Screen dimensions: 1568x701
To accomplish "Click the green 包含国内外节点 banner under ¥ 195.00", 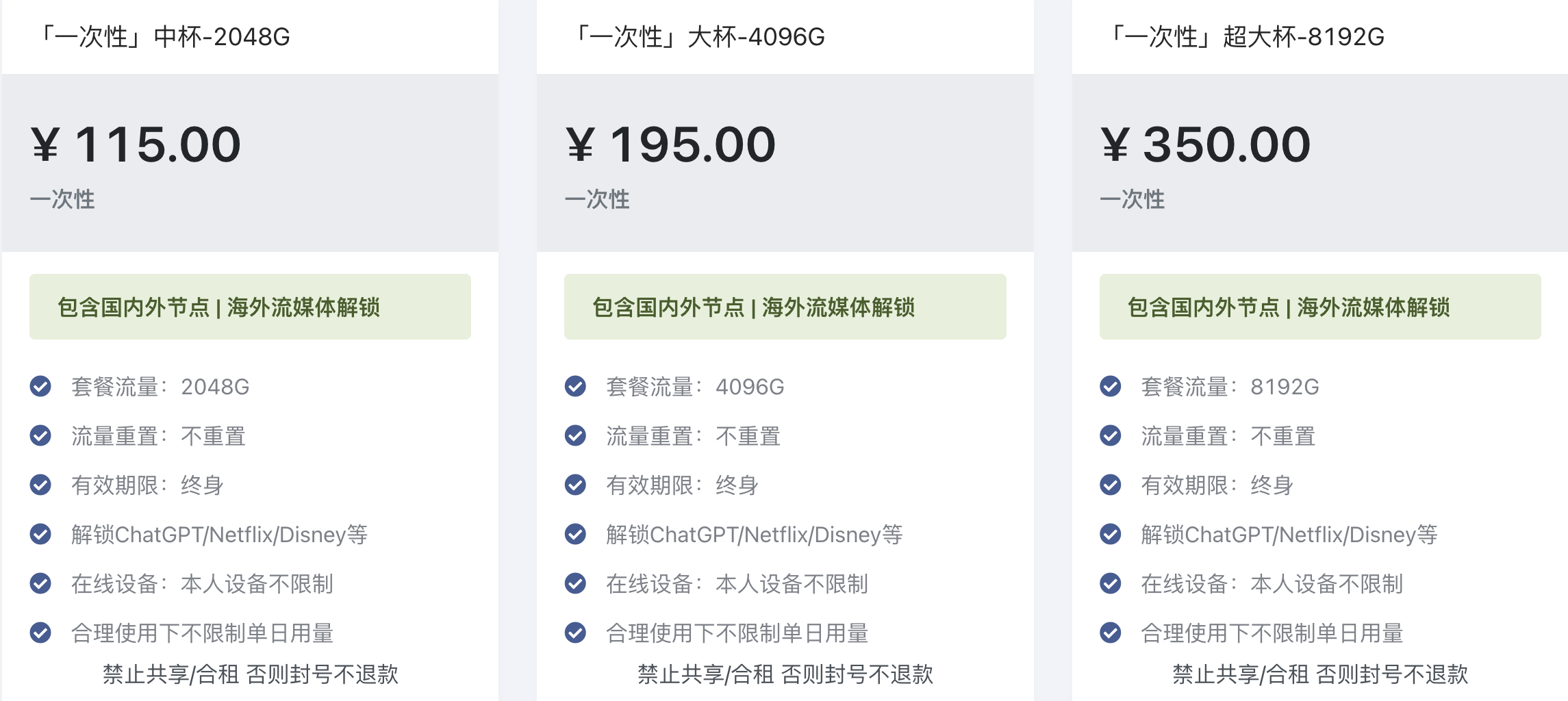I will [785, 307].
